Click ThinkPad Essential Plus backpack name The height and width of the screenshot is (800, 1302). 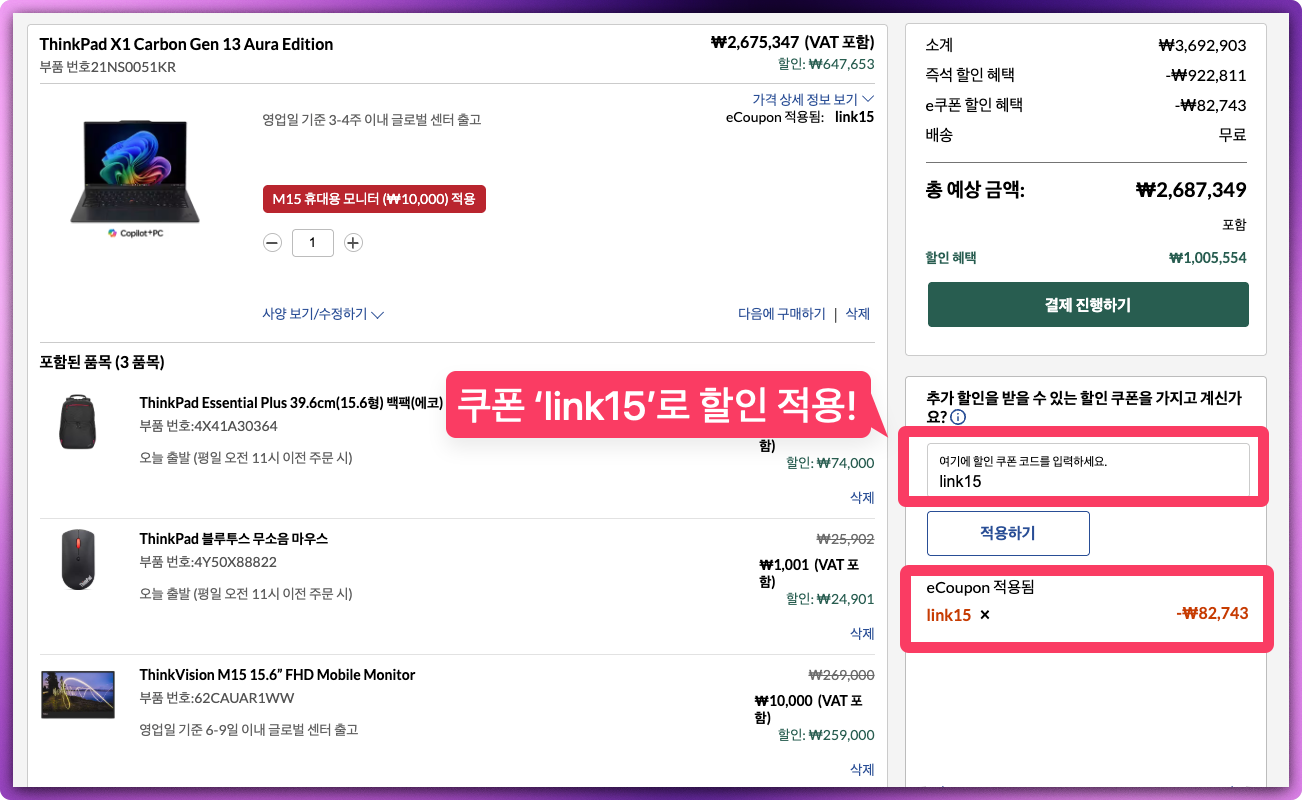[291, 403]
